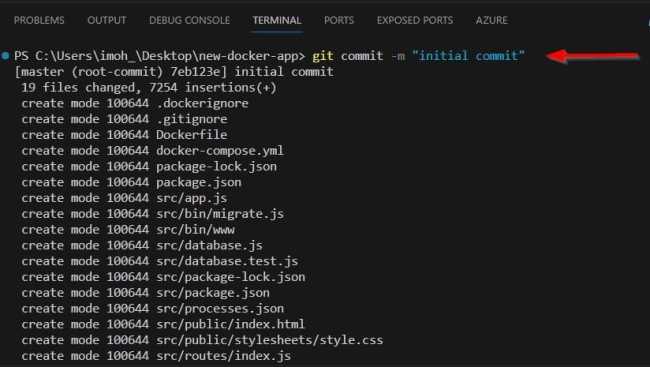Viewport: 650px width, 367px height.
Task: Click the src/database.js line
Action: [142, 245]
